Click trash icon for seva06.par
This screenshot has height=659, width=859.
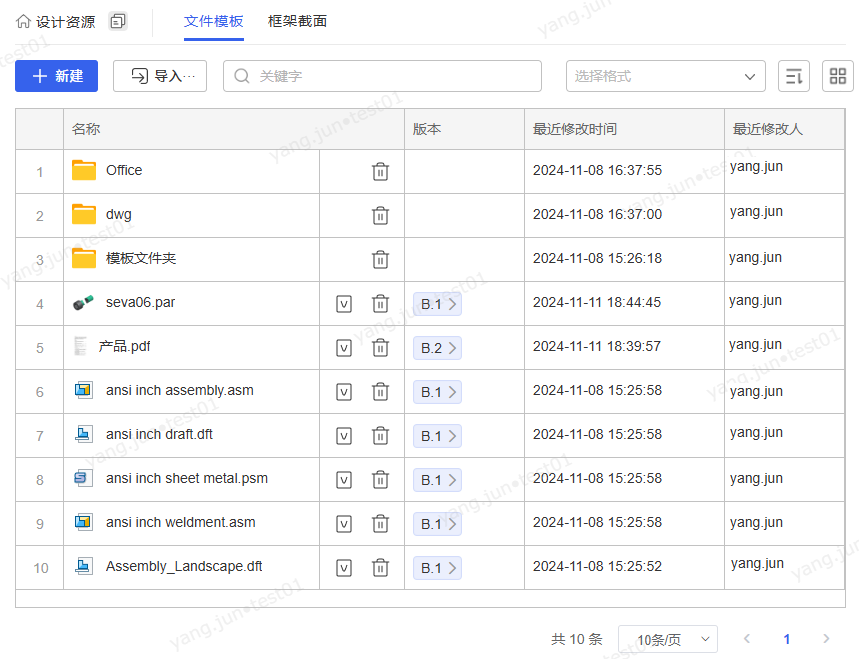coord(380,303)
